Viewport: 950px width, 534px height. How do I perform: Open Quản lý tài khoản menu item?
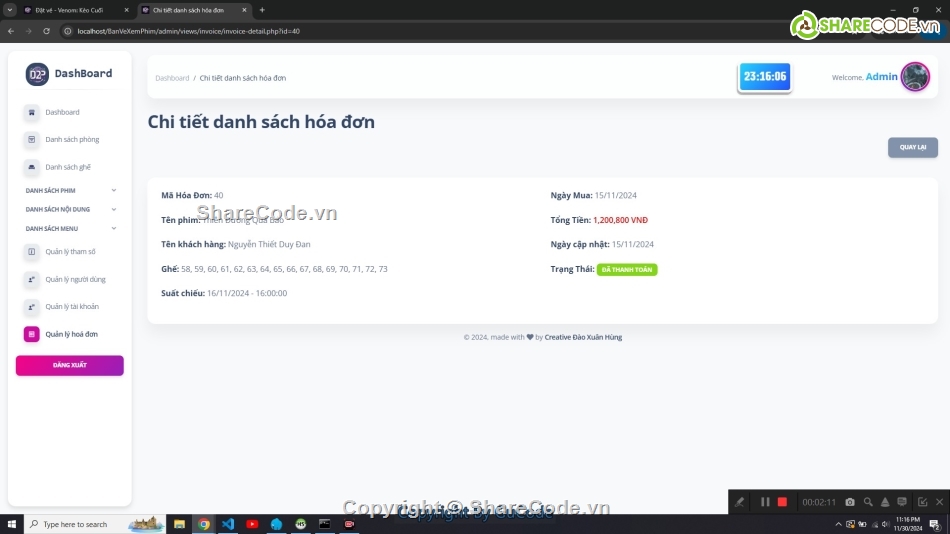tap(72, 307)
